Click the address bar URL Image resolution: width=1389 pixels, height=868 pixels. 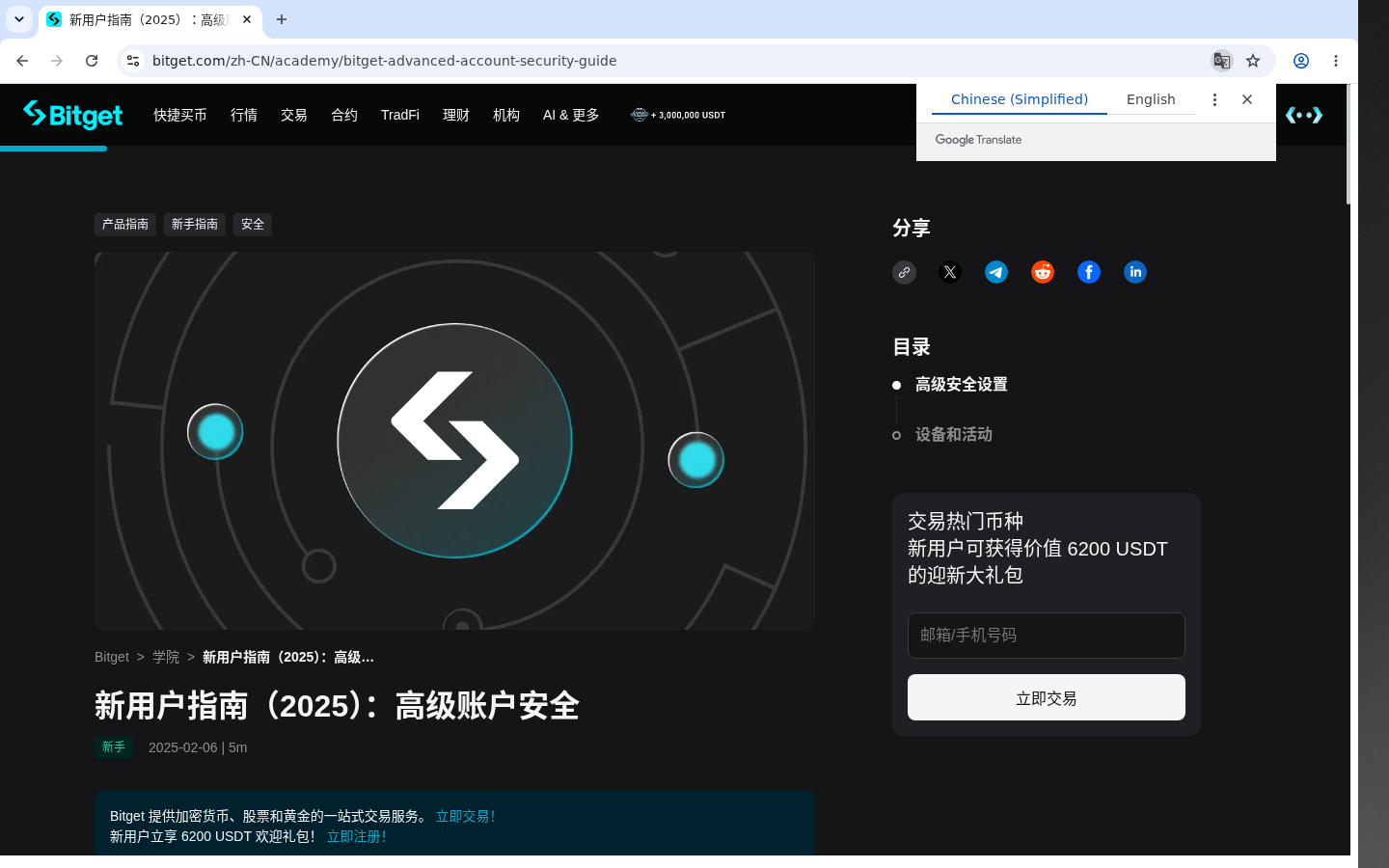[x=385, y=61]
